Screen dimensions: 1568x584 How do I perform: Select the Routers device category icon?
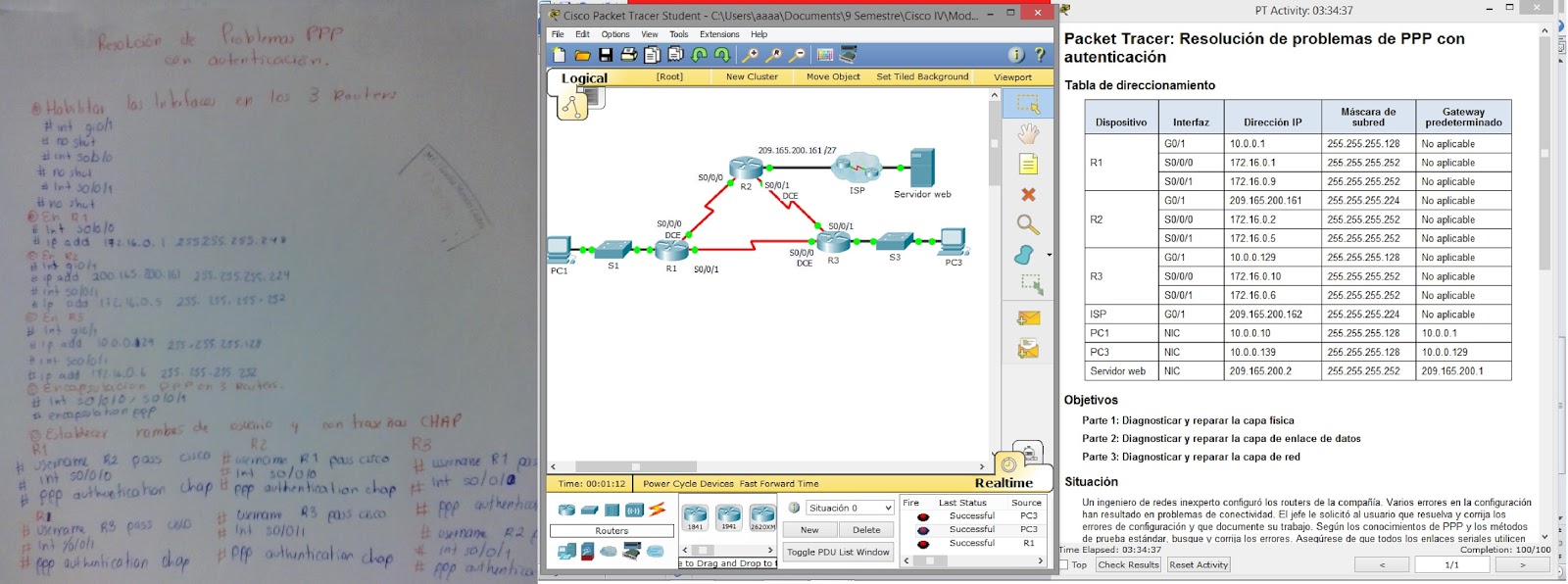pos(566,510)
